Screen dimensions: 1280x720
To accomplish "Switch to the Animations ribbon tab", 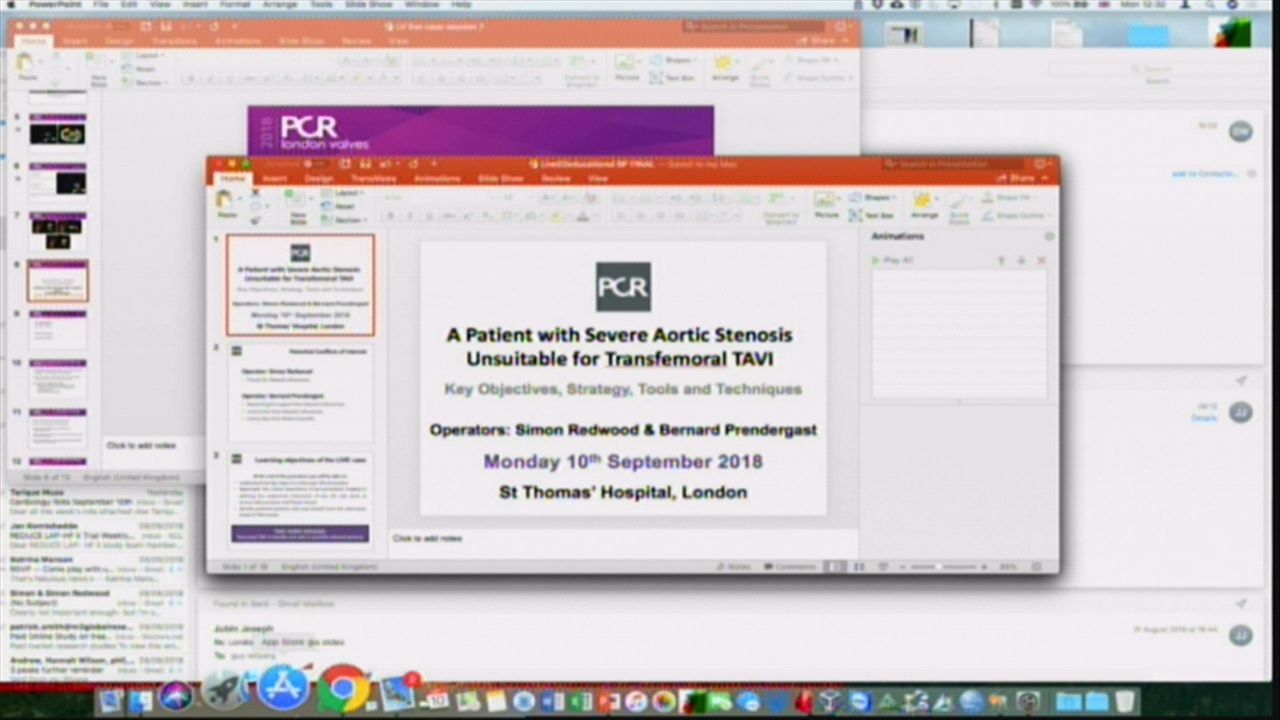I will tap(437, 178).
